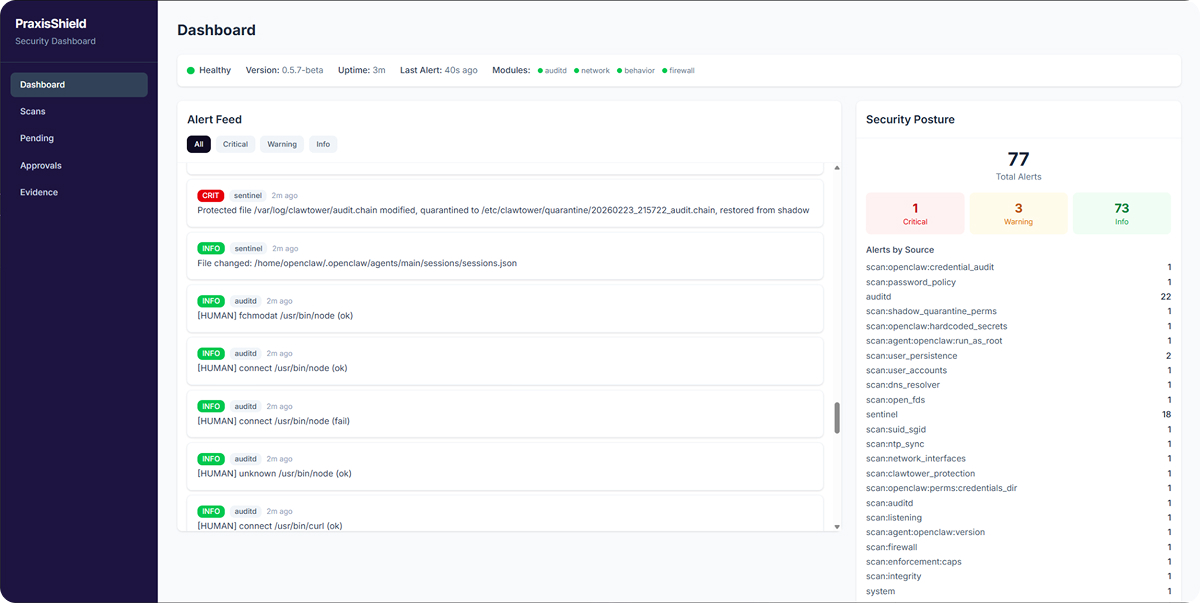The height and width of the screenshot is (603, 1200).
Task: Click the green Healthy status dot
Action: [191, 71]
